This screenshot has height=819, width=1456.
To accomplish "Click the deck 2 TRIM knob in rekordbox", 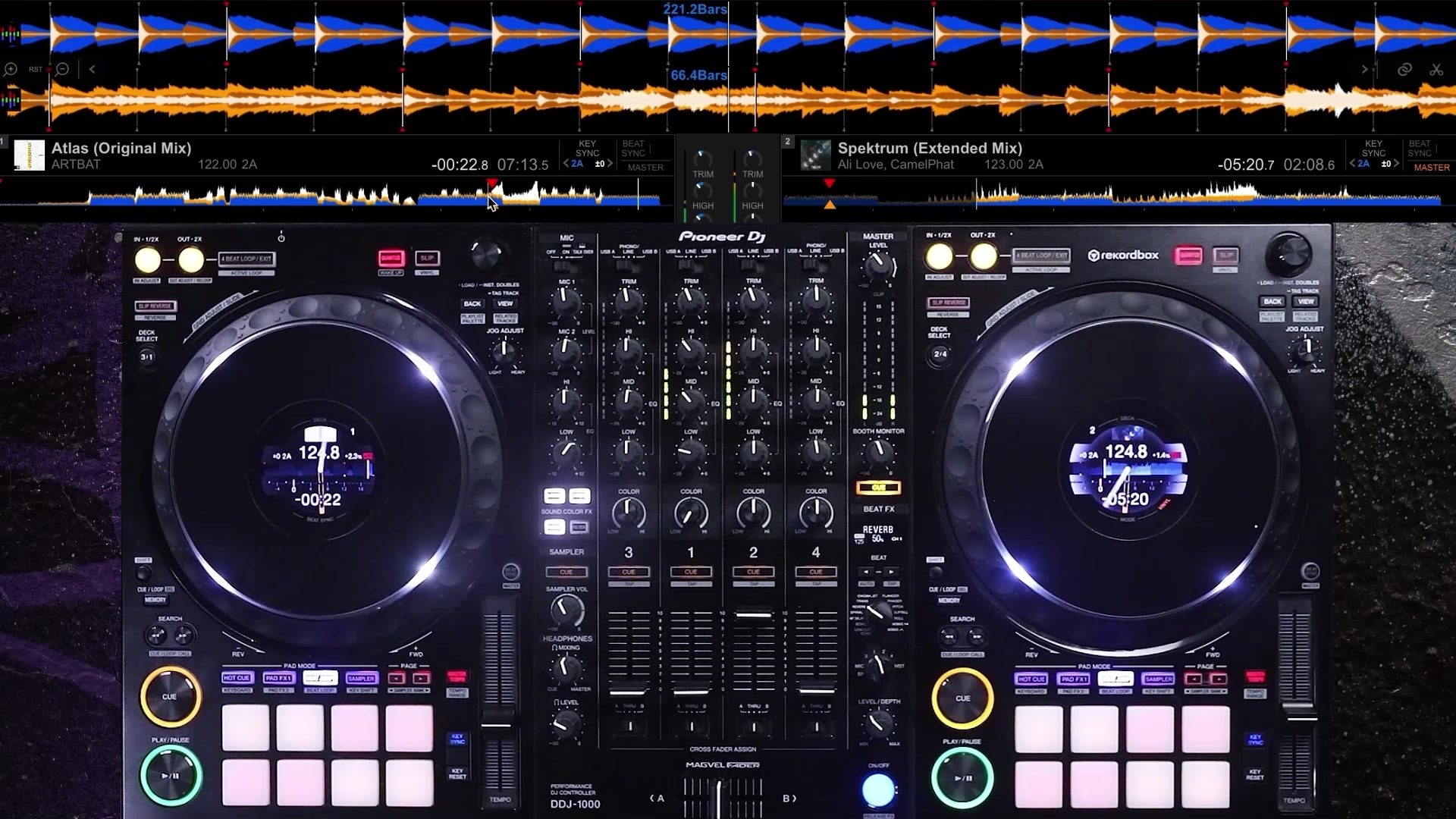I will [752, 158].
